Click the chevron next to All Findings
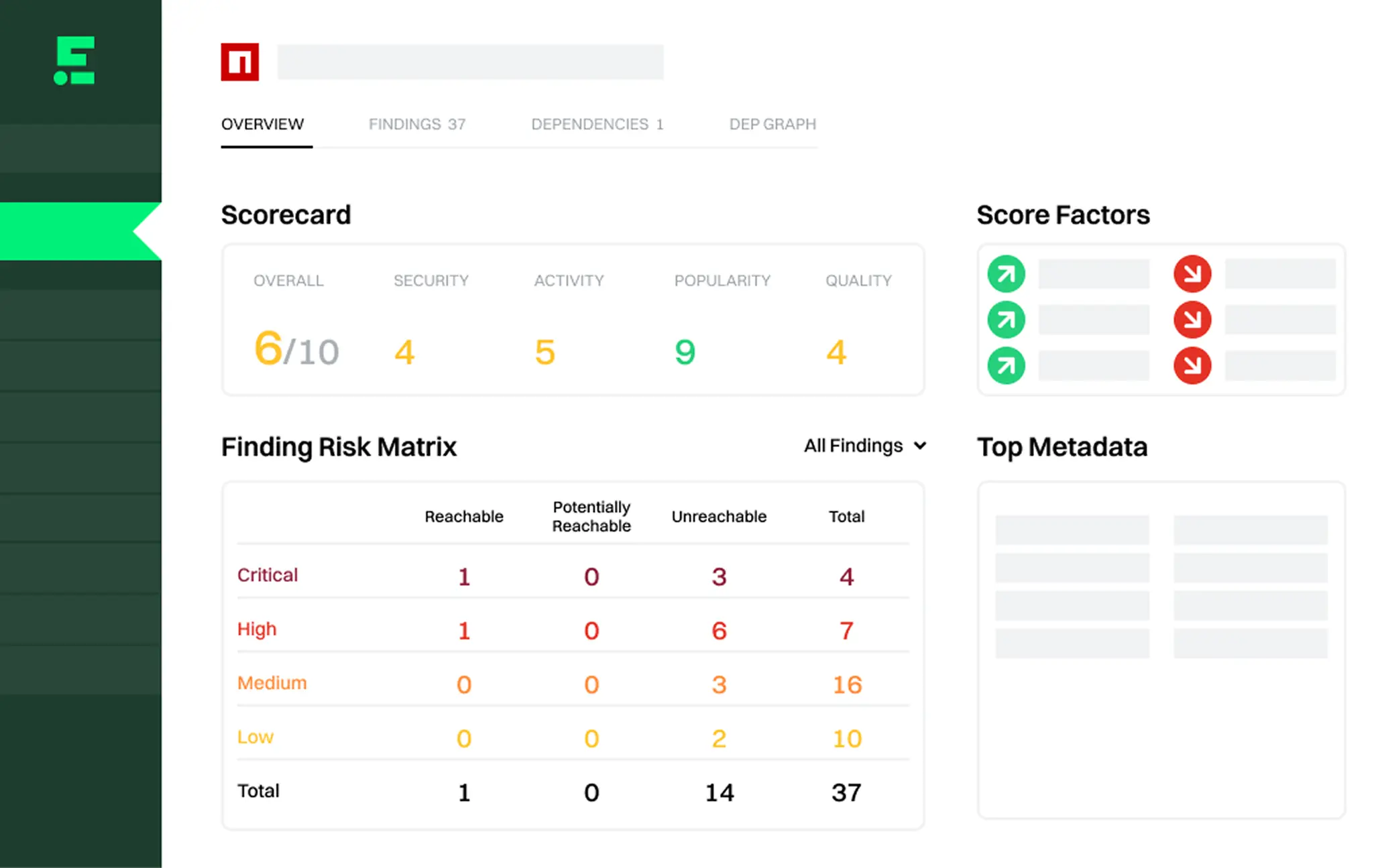 tap(920, 446)
